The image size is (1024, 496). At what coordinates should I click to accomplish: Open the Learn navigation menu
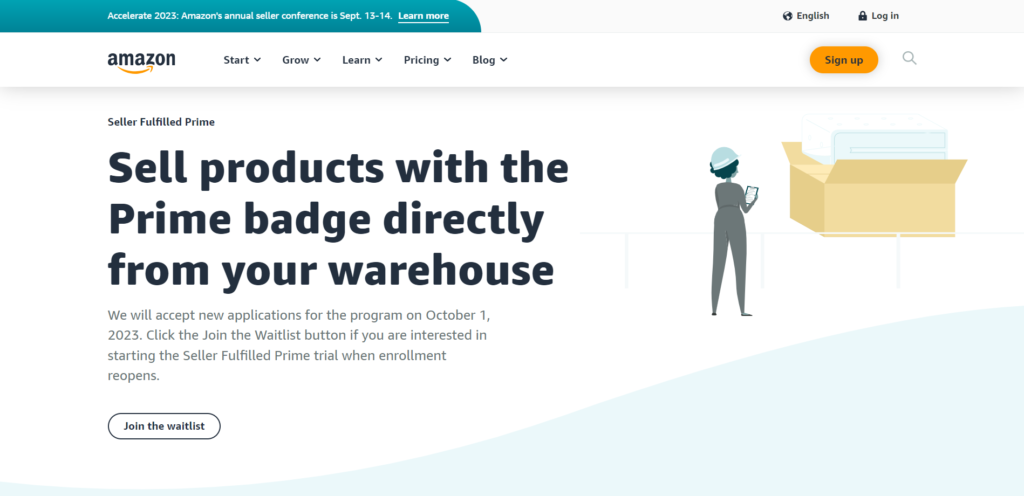[x=362, y=59]
